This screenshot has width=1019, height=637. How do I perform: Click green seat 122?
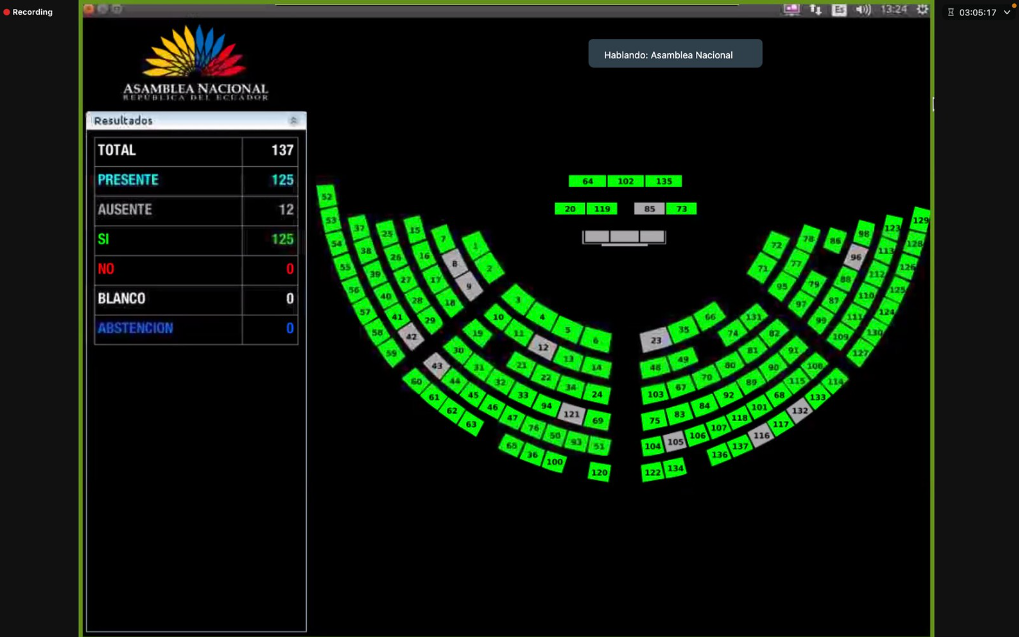(x=652, y=472)
